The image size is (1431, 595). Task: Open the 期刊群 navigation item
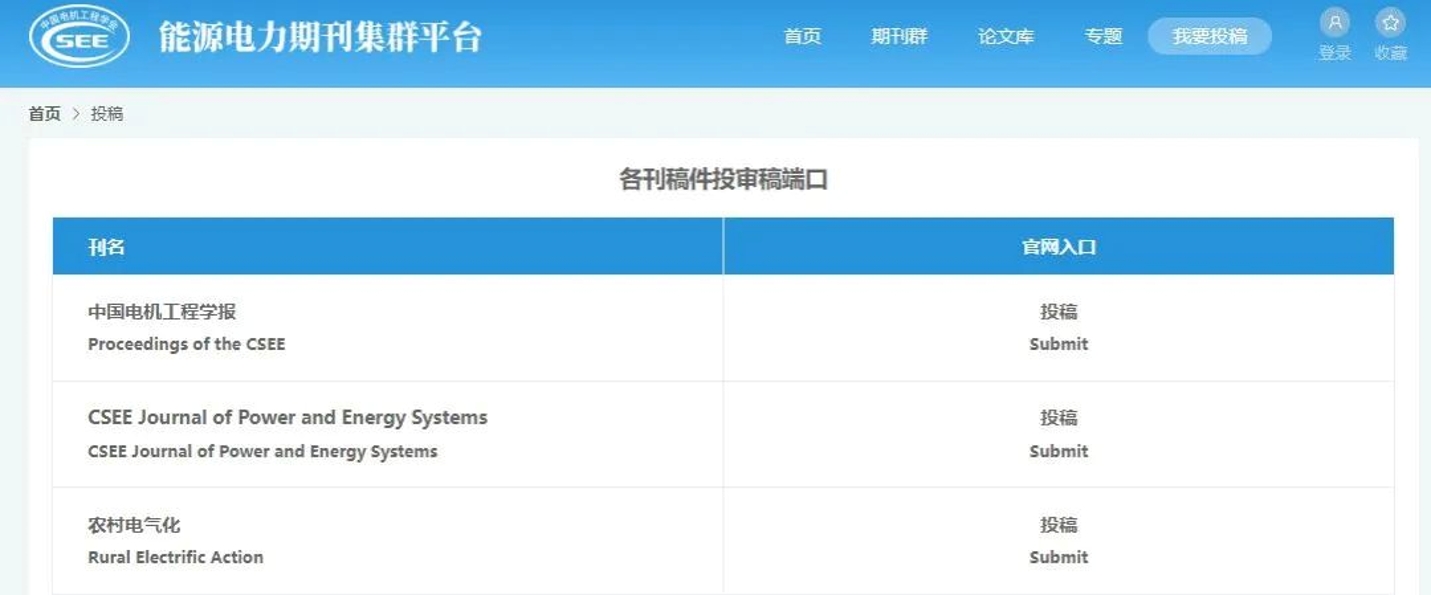[899, 37]
